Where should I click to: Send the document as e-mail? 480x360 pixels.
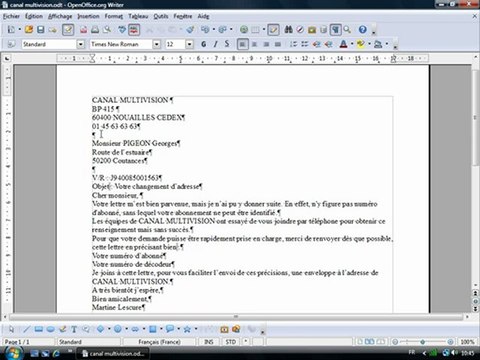point(52,30)
